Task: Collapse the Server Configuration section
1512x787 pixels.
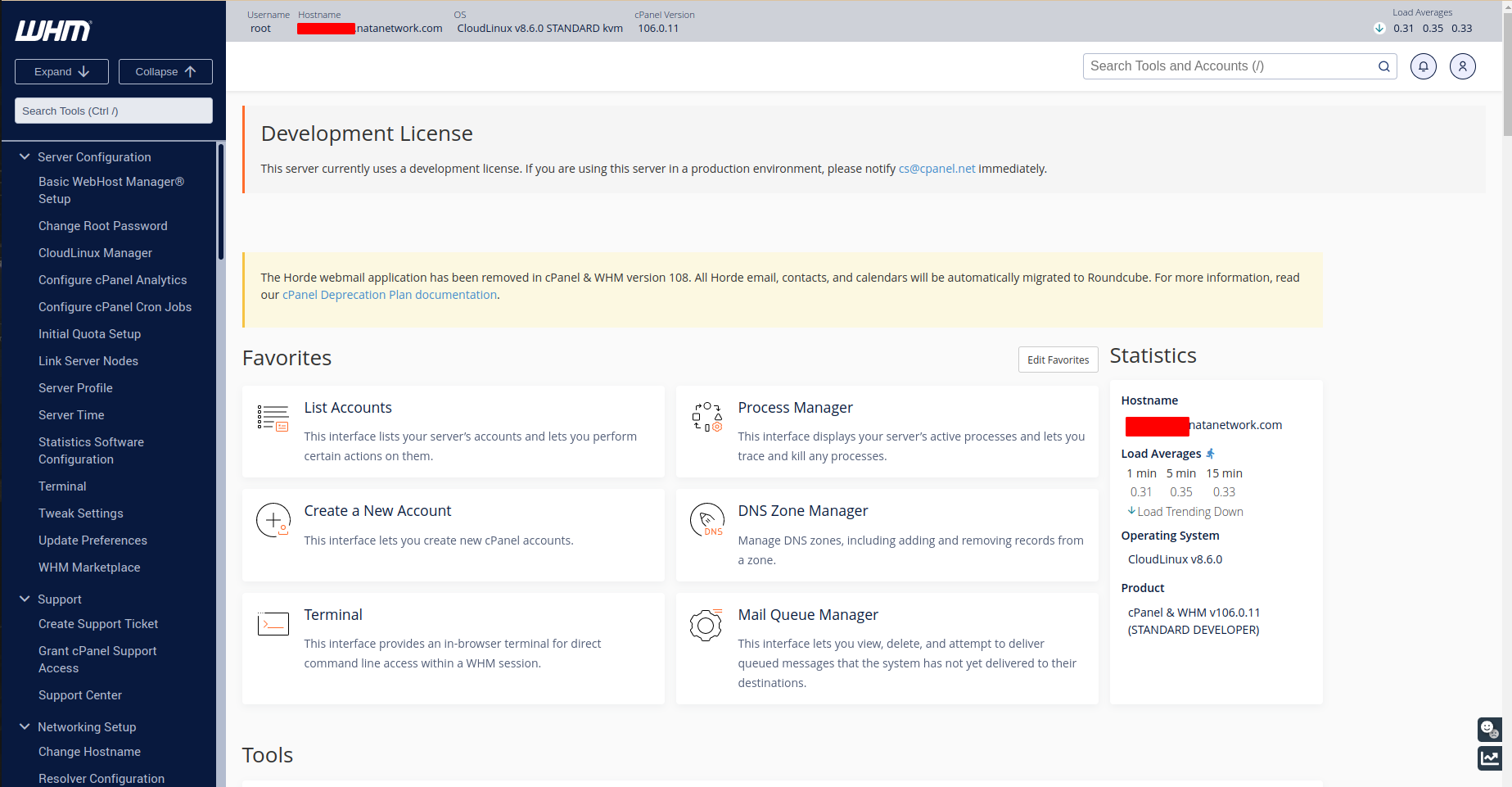Action: 25,156
